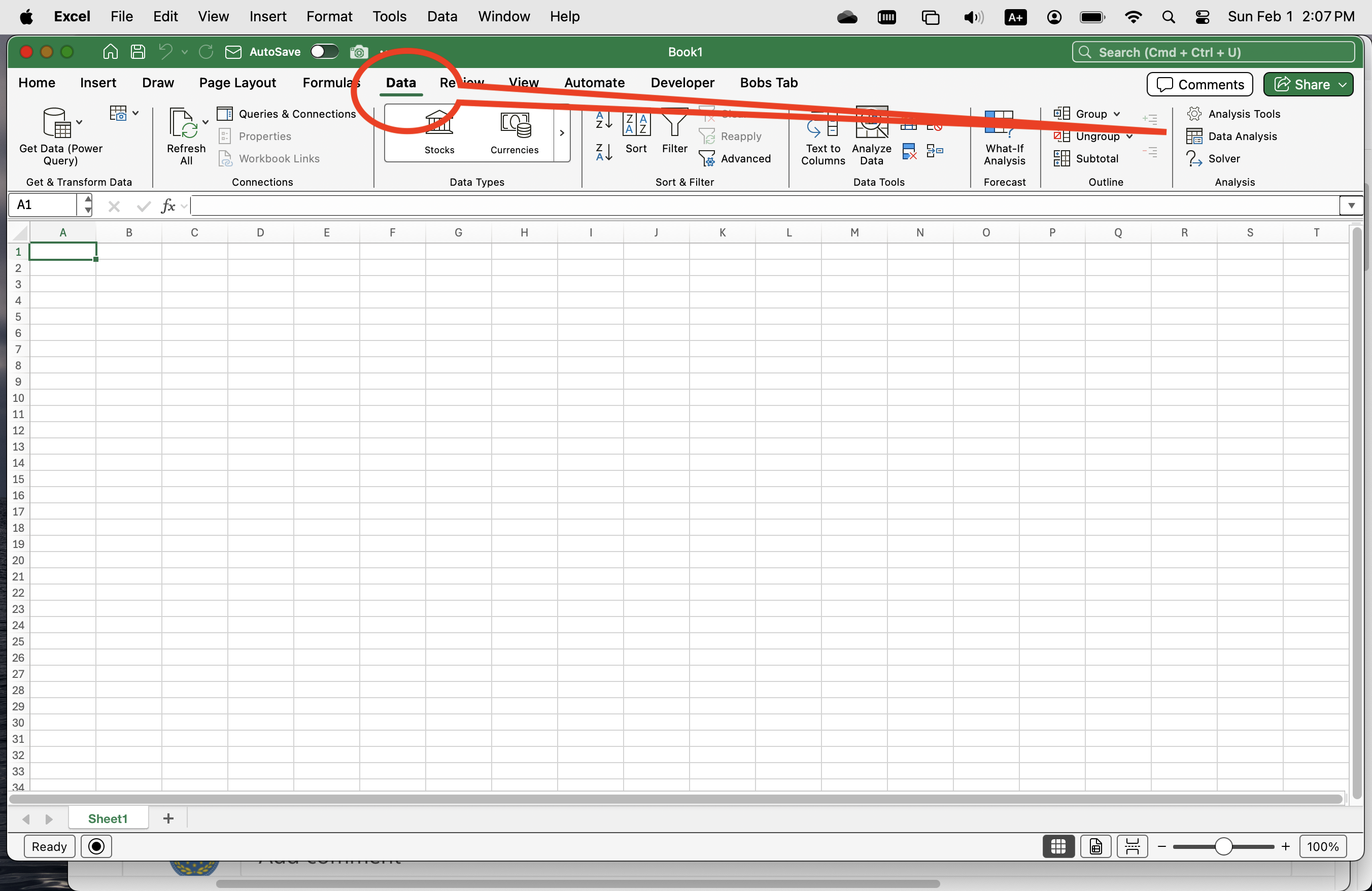Viewport: 1372px width, 891px height.
Task: Click the Insert Function fx icon
Action: point(168,205)
